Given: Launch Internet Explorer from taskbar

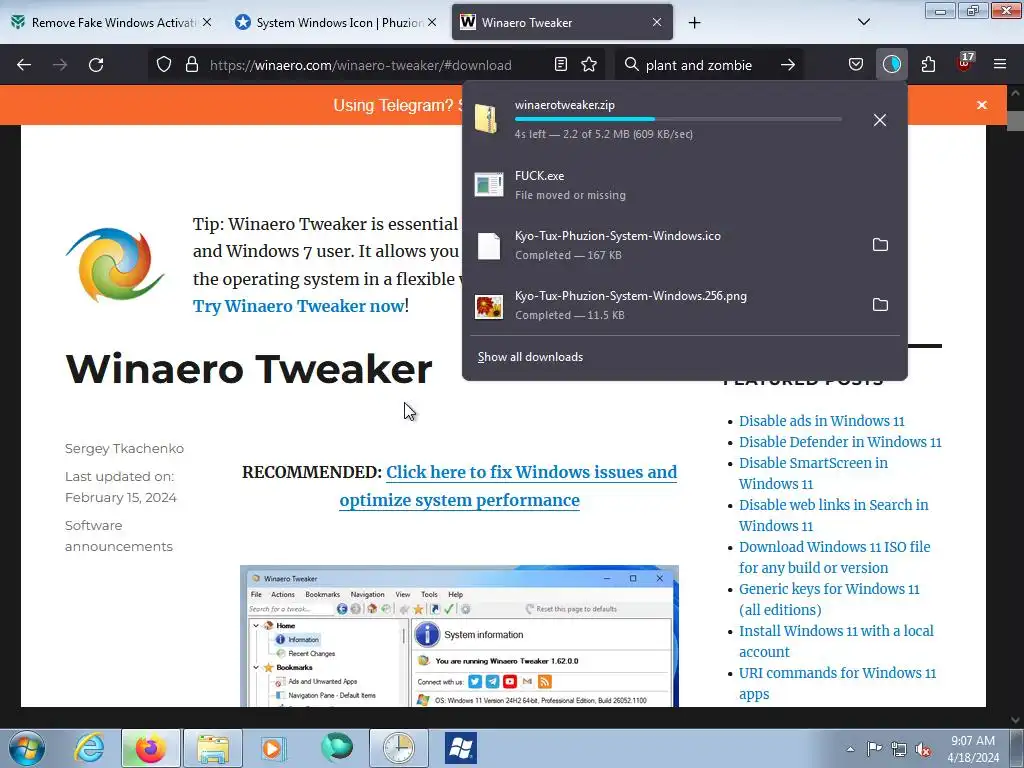Looking at the screenshot, I should click(89, 748).
